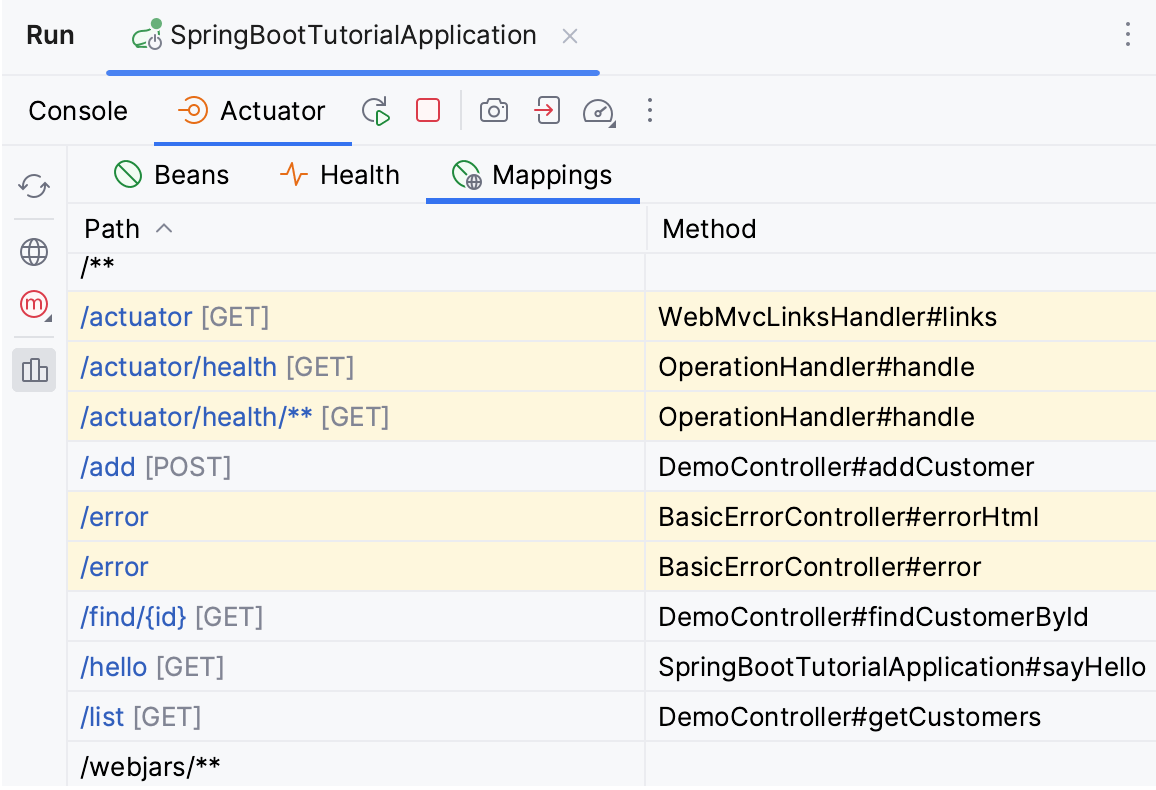
Task: Open the kebab menu next to the speedometer
Action: [x=650, y=111]
